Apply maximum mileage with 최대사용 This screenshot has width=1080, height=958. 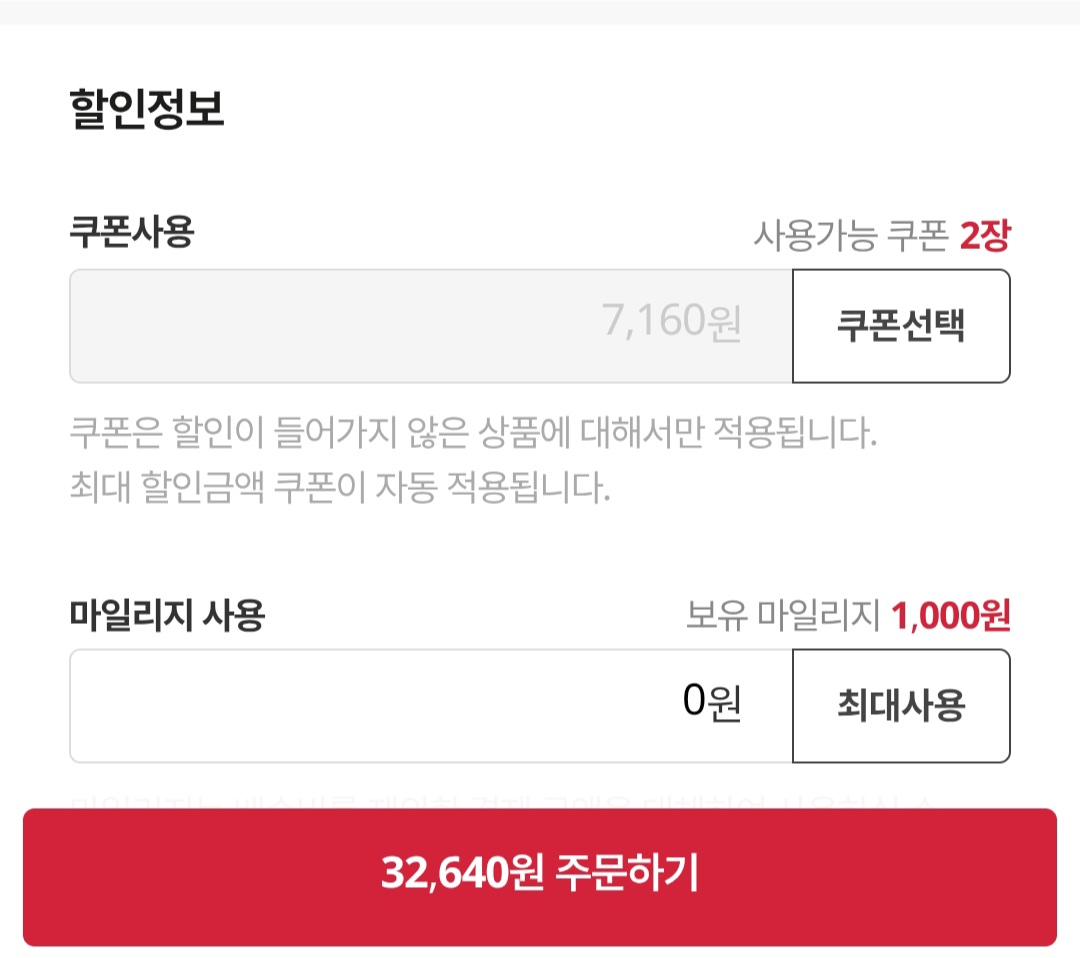901,705
